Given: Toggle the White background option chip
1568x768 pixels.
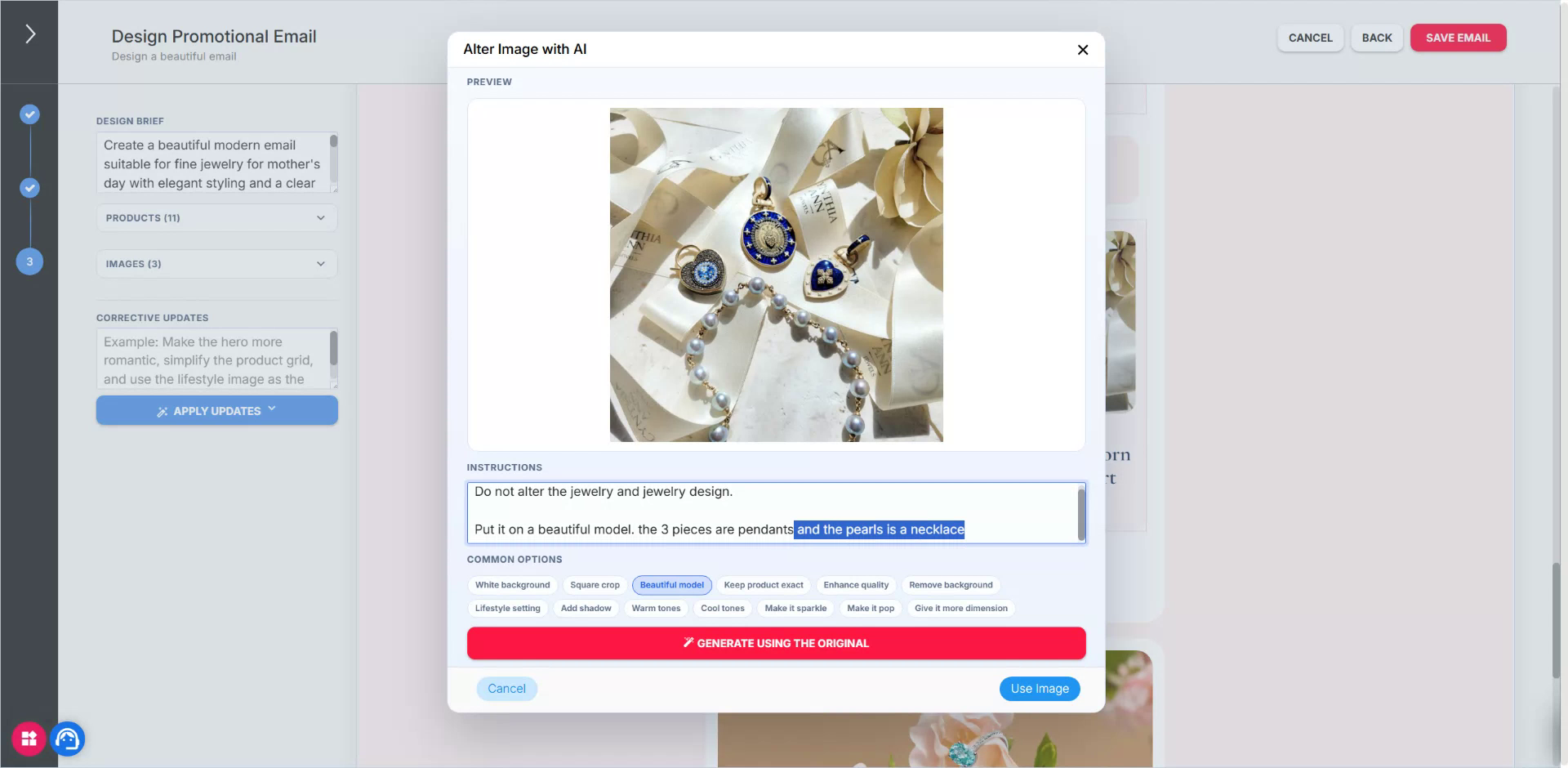Looking at the screenshot, I should (512, 585).
